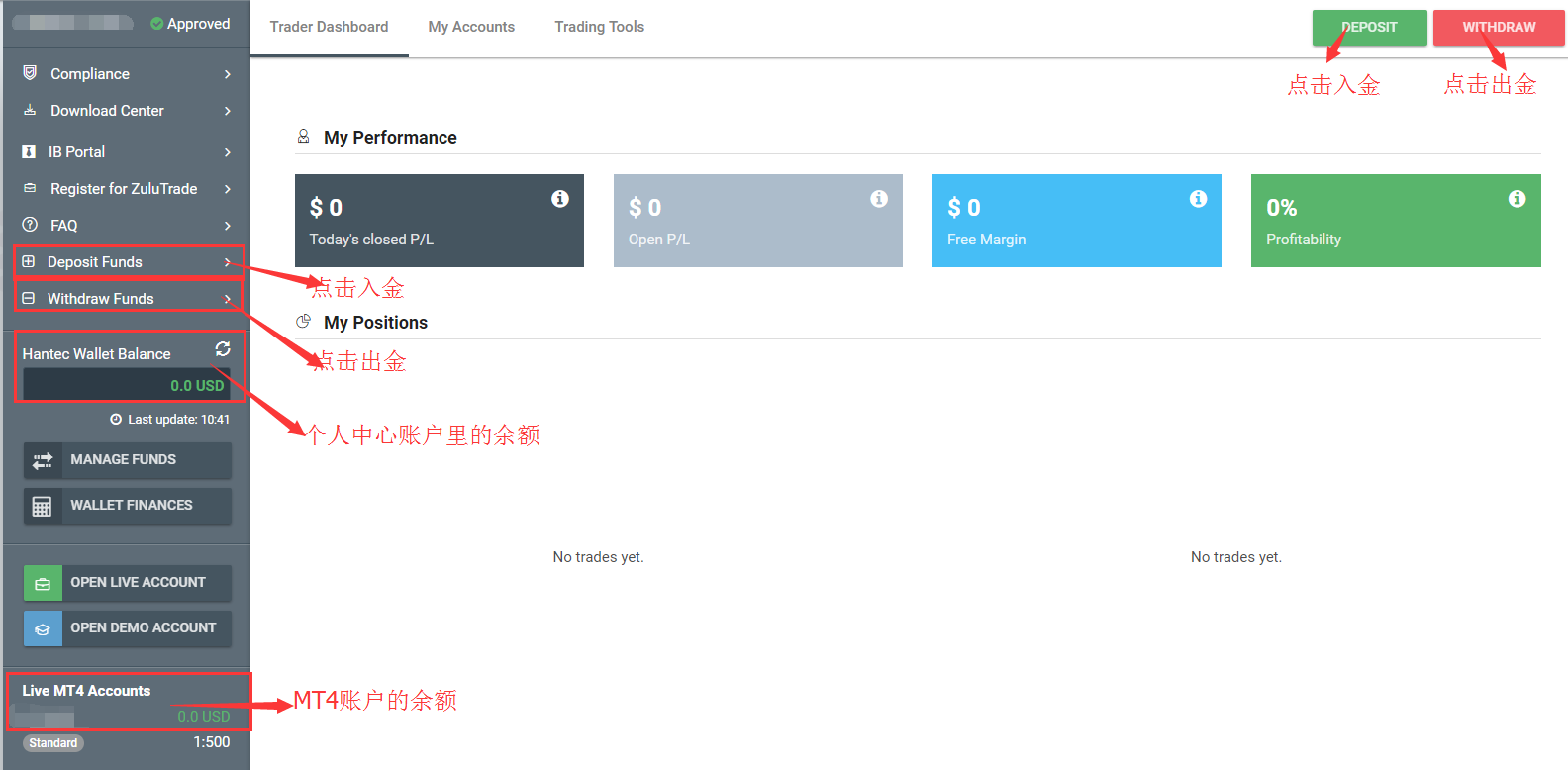Select Deposit Funds in the sidebar
Screen dimensions: 1568x770
point(95,262)
